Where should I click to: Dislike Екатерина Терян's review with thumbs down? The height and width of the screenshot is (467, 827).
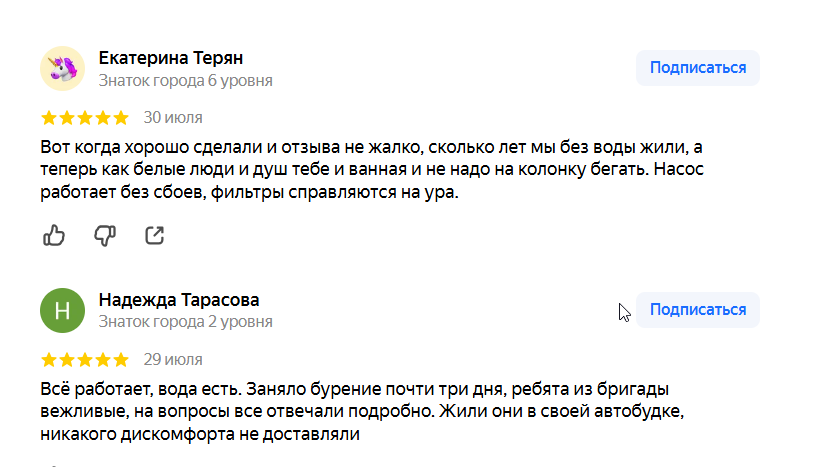(104, 235)
